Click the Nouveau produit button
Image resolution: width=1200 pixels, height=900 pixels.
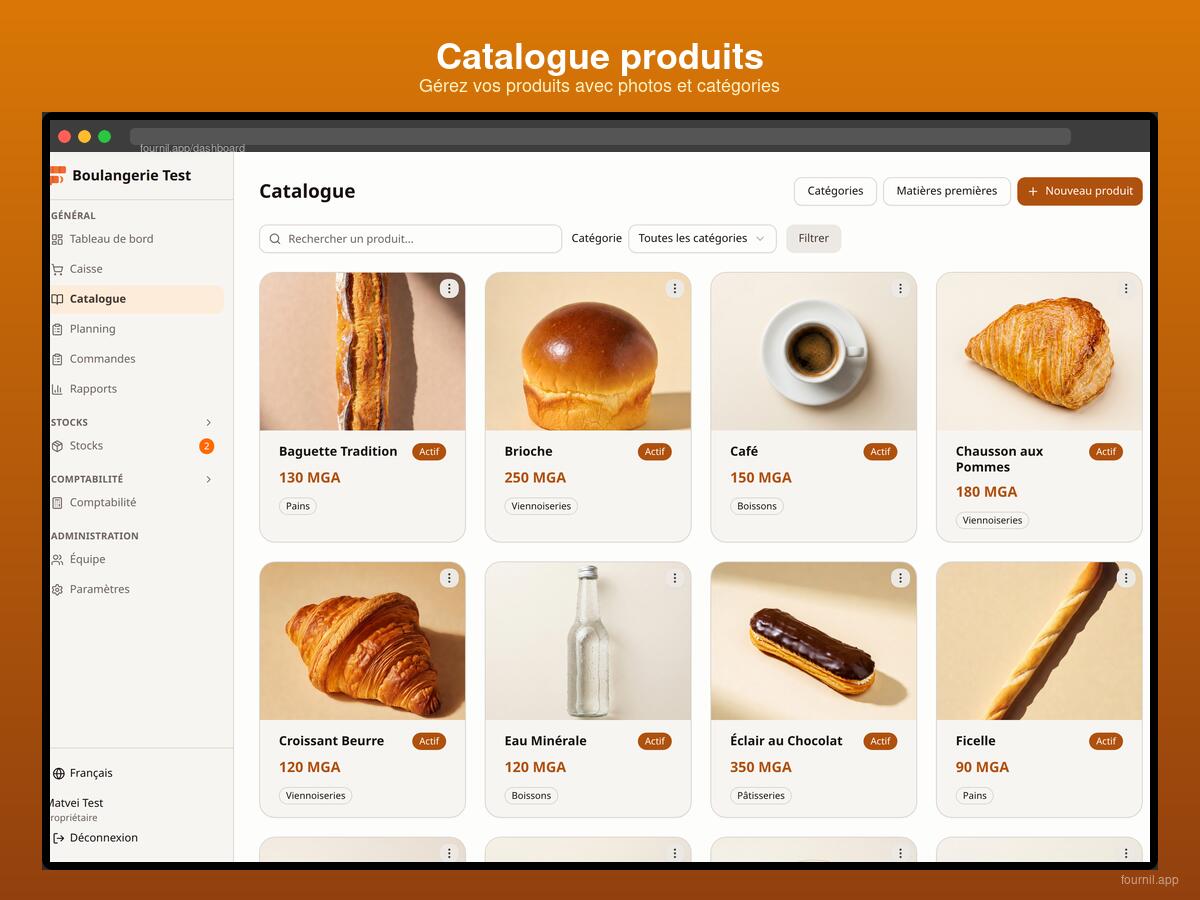[1080, 191]
